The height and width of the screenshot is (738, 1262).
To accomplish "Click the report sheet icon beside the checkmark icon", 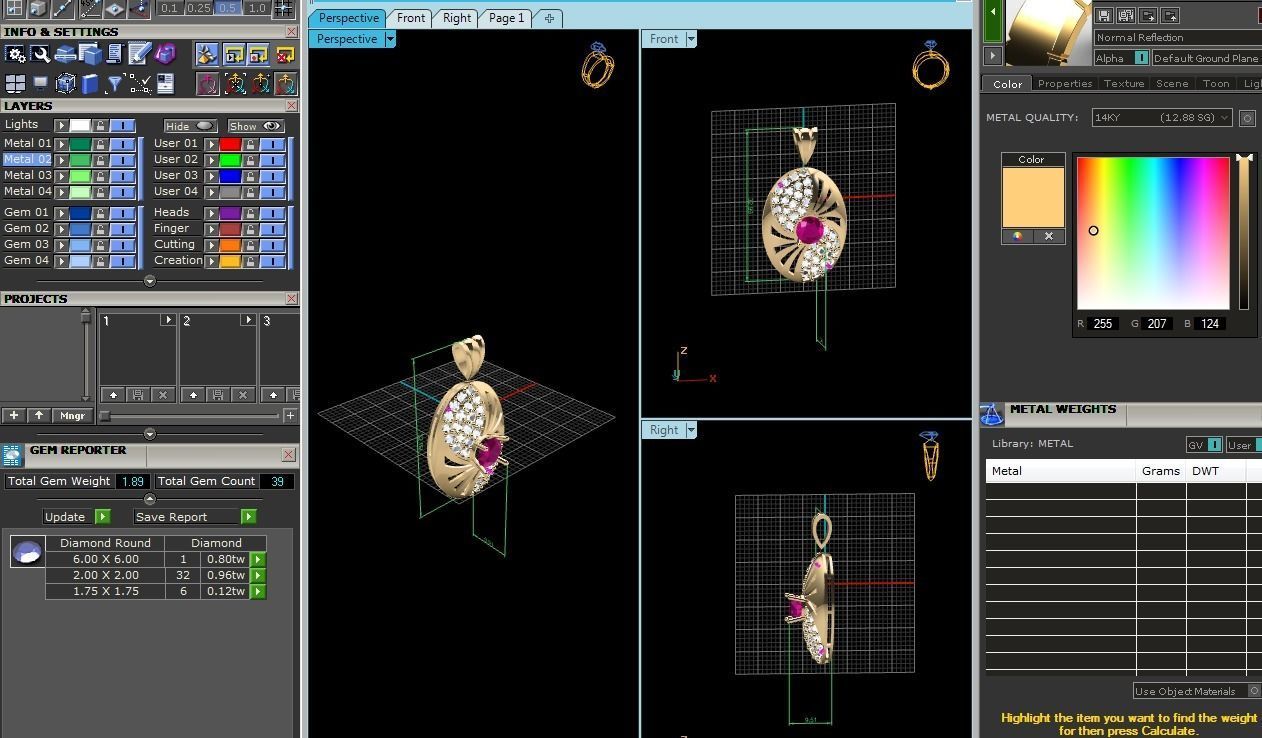I will (x=165, y=83).
